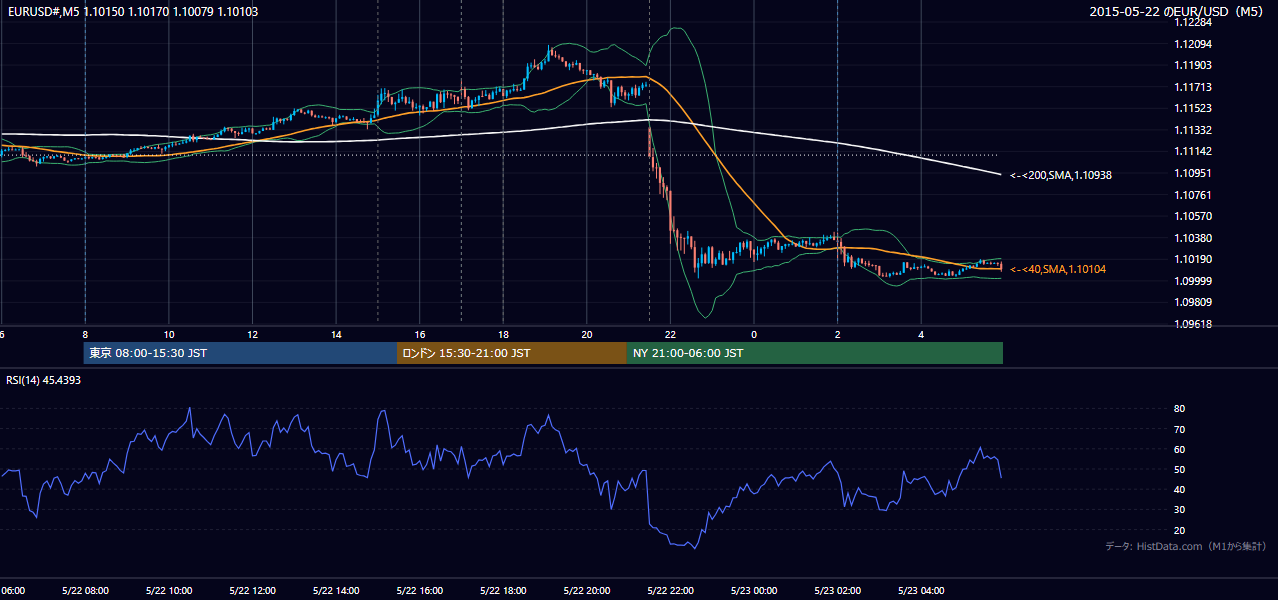Click hour tick 14 under the price chart

336,334
